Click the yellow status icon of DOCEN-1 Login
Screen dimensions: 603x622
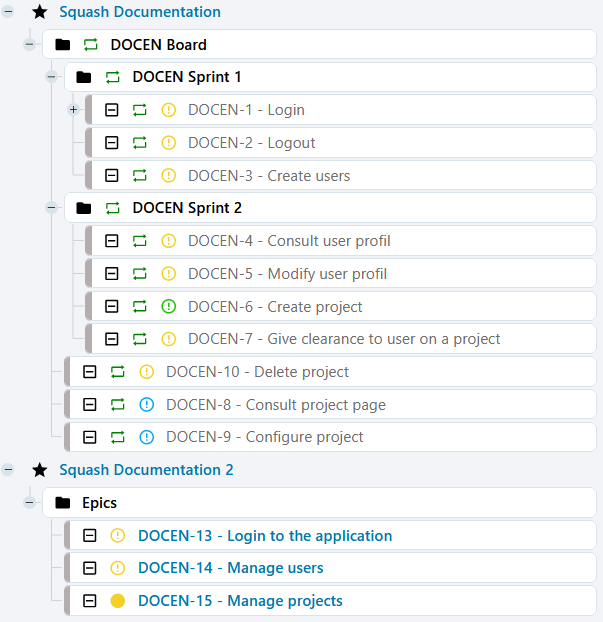[x=168, y=110]
